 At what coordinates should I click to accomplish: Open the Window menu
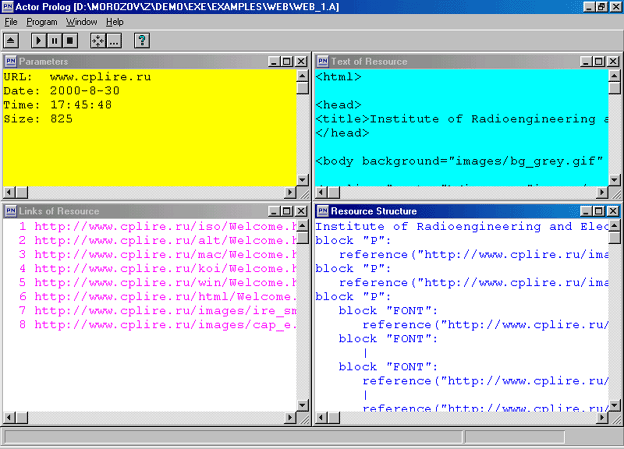[x=81, y=22]
